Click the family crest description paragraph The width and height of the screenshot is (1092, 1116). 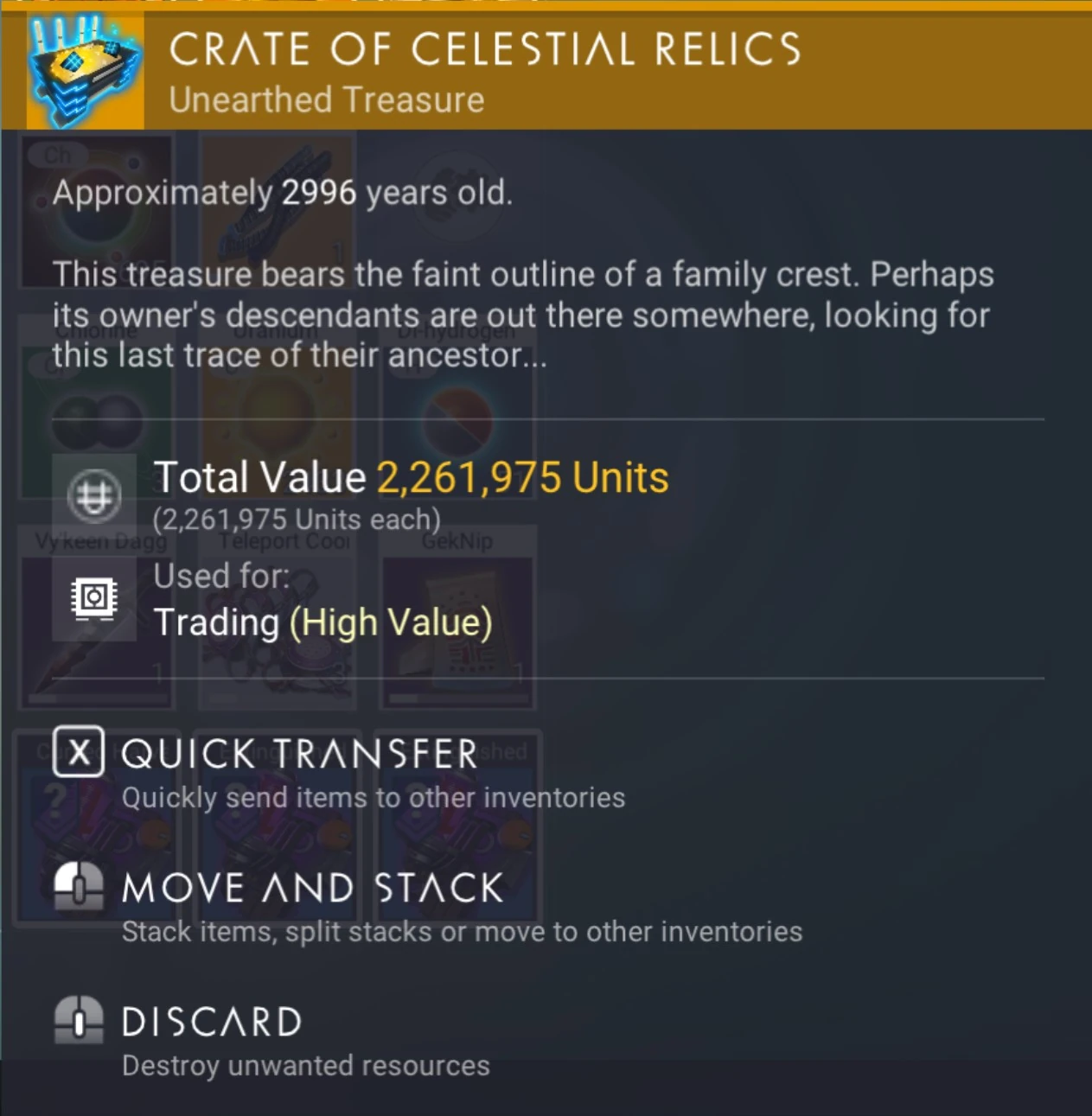522,315
